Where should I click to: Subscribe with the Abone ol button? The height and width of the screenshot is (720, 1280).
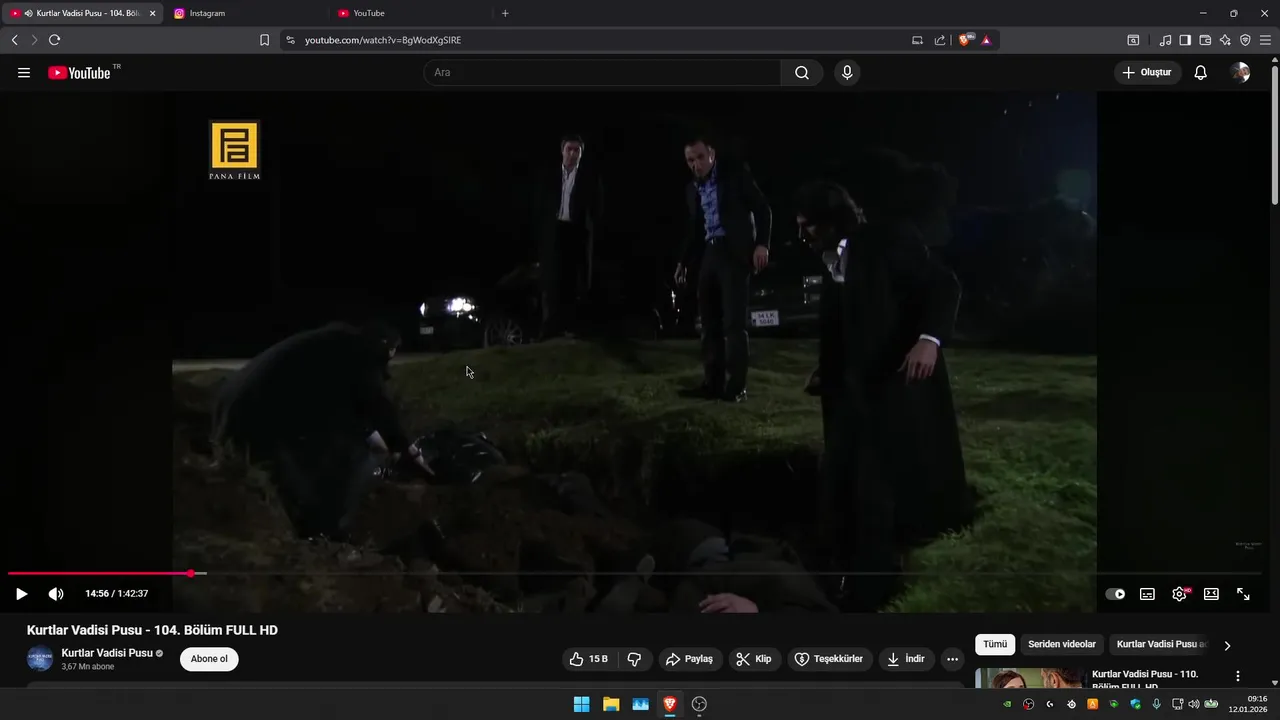pos(209,659)
